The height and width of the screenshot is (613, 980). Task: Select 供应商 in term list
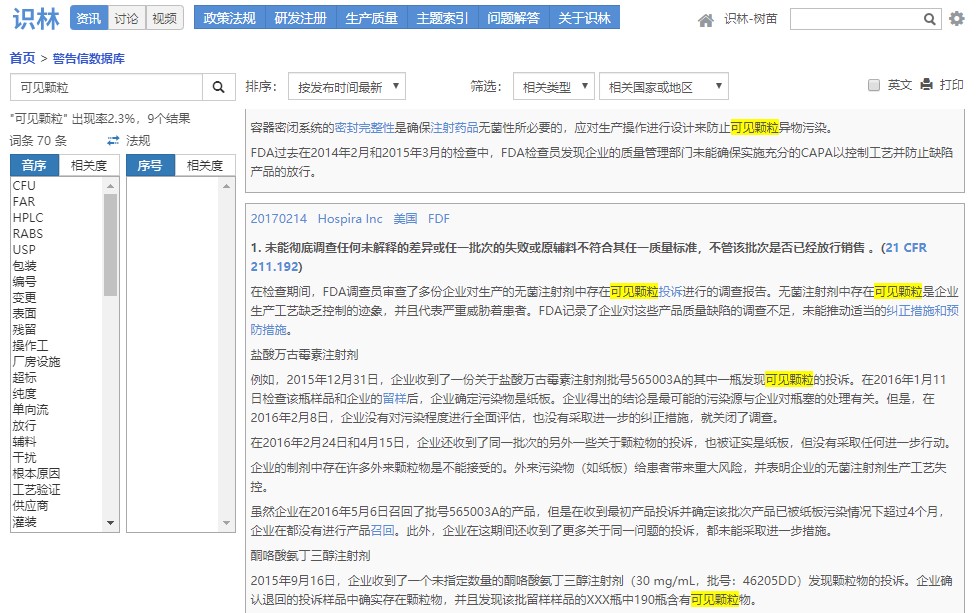[31, 505]
